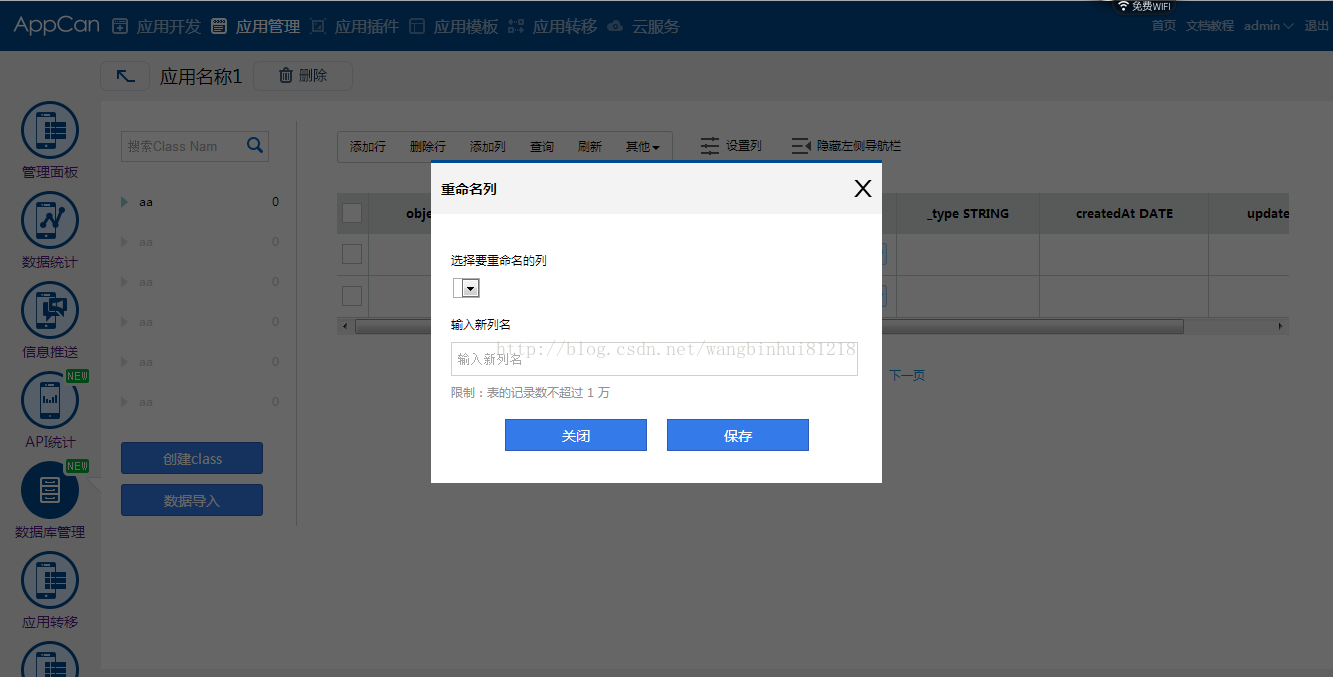Image resolution: width=1333 pixels, height=677 pixels.
Task: Click the AppCan logo
Action: (56, 25)
